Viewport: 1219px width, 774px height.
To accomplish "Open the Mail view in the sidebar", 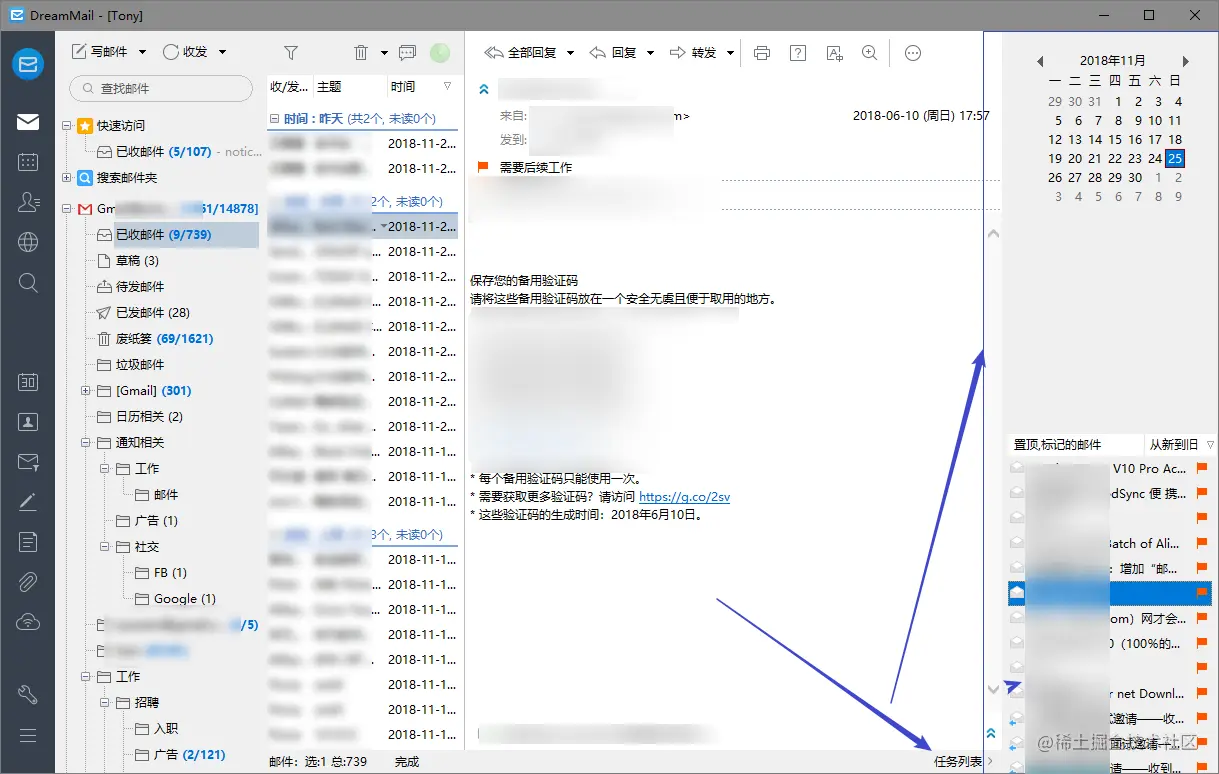I will click(x=28, y=122).
